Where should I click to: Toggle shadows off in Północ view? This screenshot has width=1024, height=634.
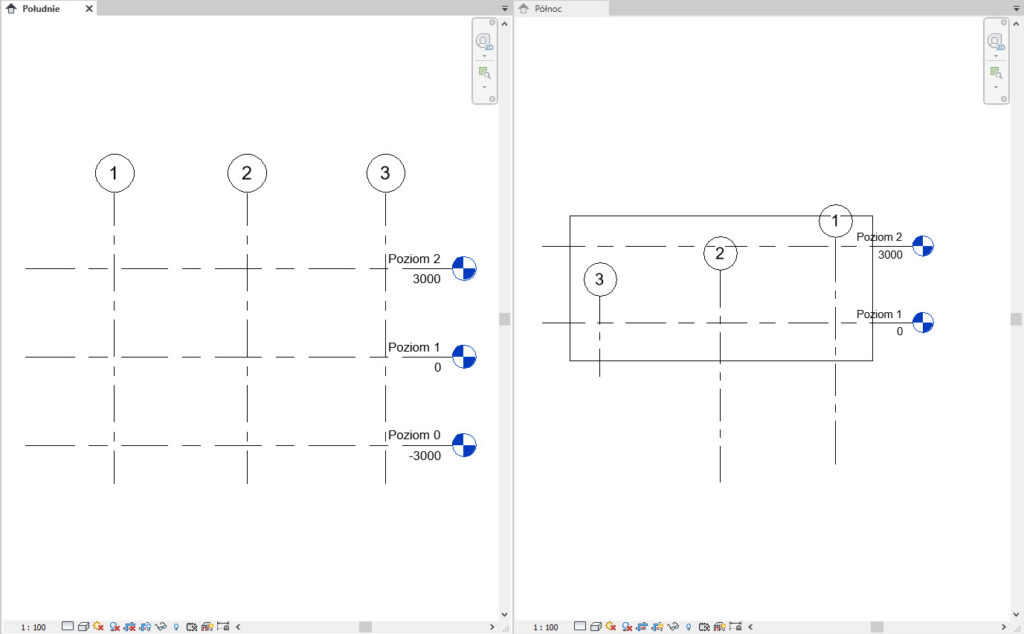tap(625, 627)
